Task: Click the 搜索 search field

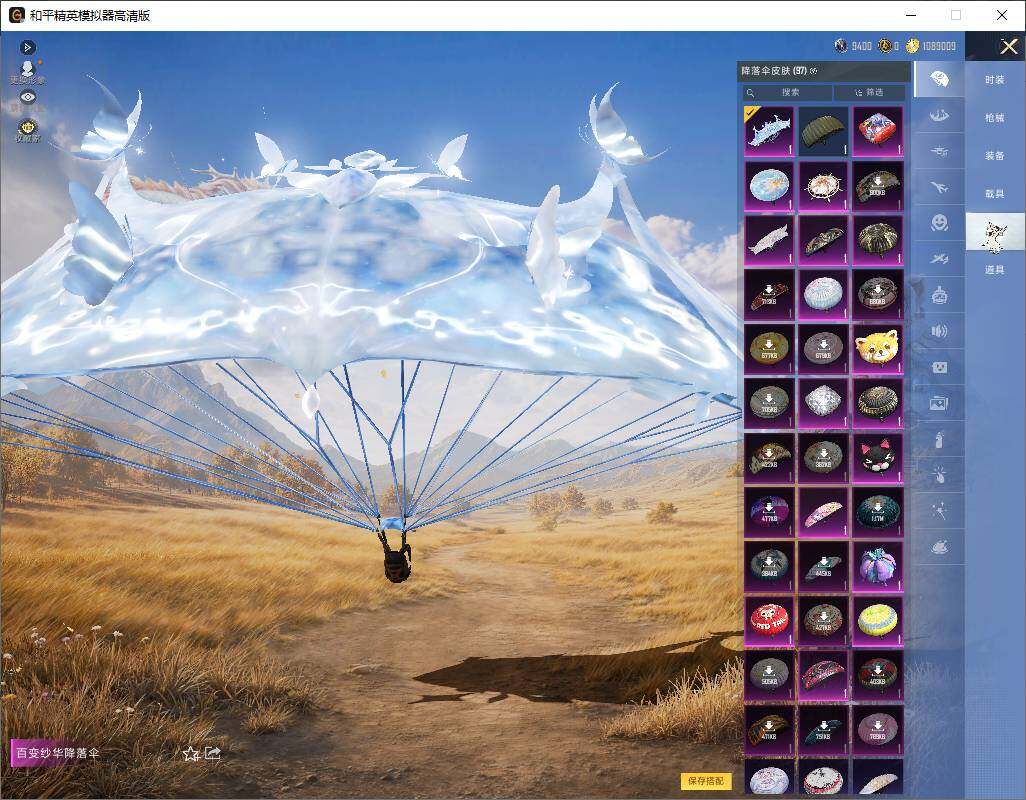Action: pos(787,92)
